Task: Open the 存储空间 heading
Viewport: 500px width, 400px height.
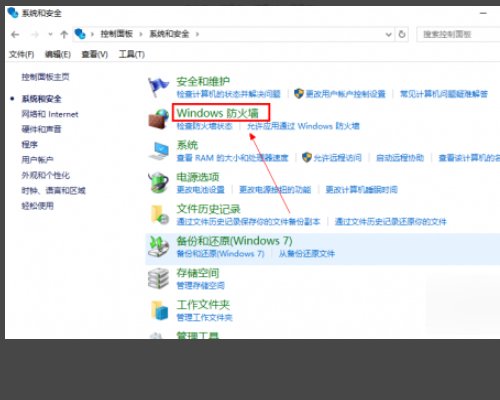Action: 198,273
